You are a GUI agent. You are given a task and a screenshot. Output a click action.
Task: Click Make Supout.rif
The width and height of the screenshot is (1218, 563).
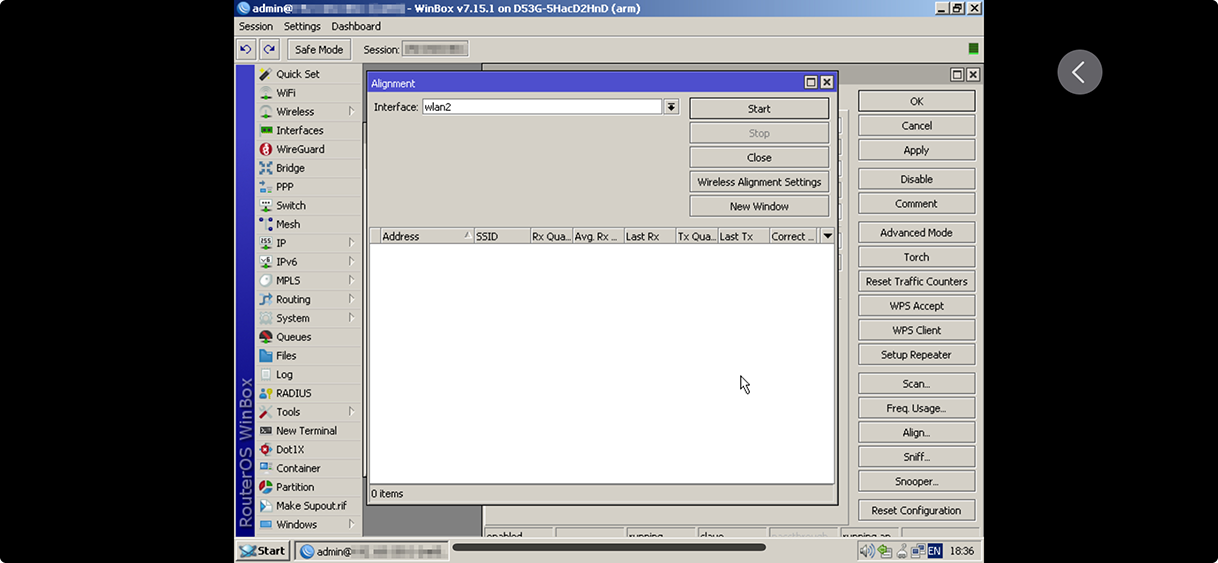click(x=311, y=506)
